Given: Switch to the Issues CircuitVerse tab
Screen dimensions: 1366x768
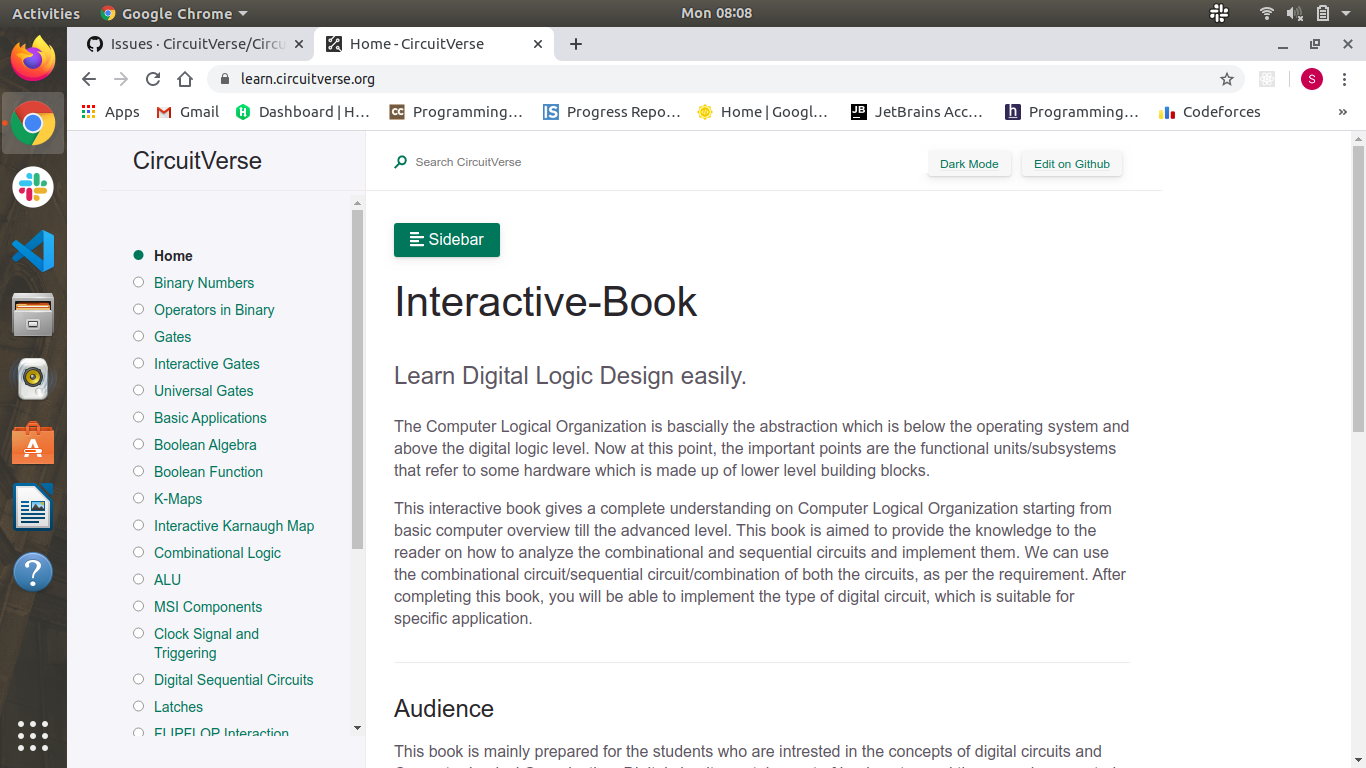Looking at the screenshot, I should [x=195, y=44].
